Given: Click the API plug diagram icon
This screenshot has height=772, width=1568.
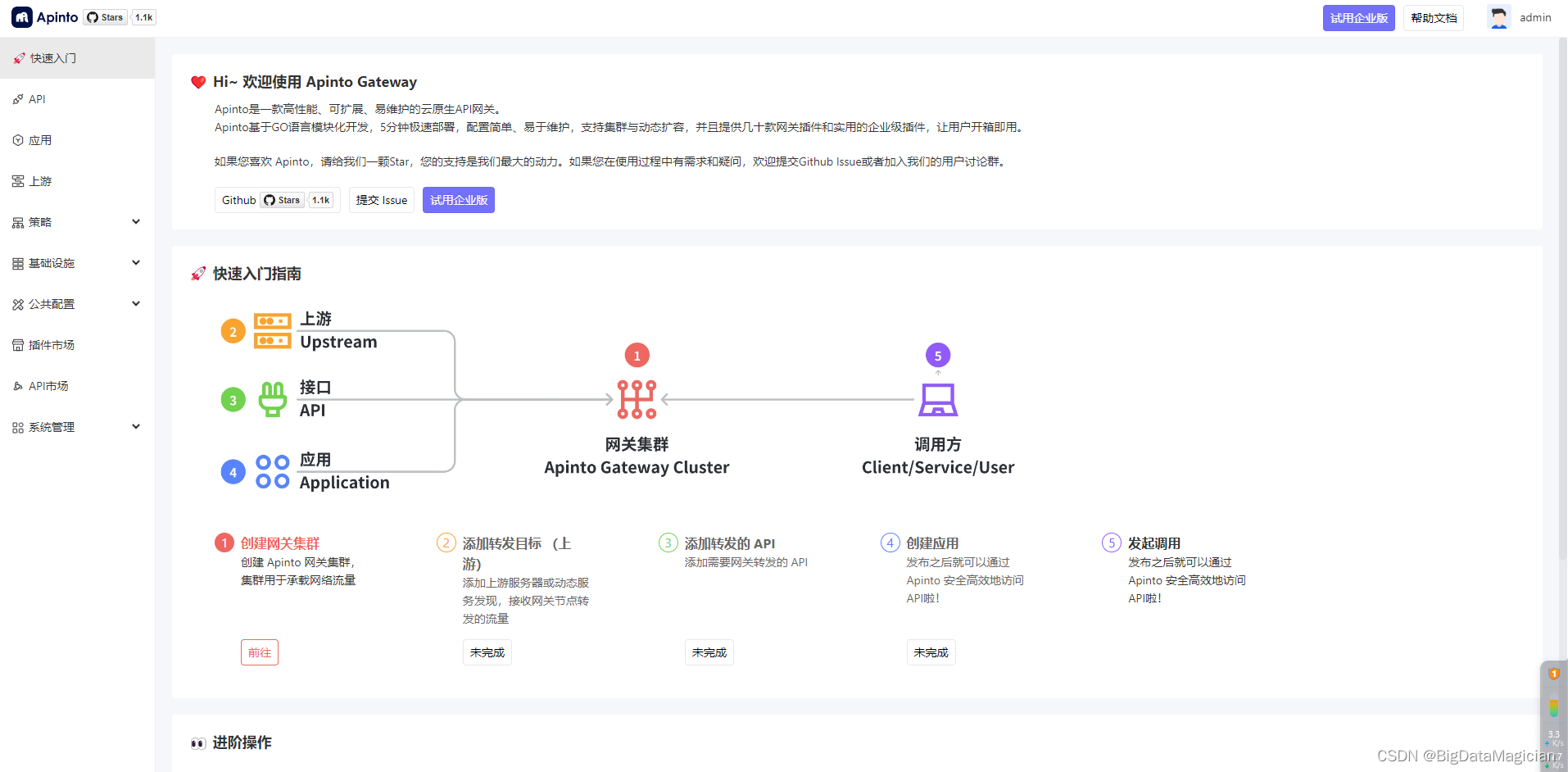Looking at the screenshot, I should click(x=273, y=399).
